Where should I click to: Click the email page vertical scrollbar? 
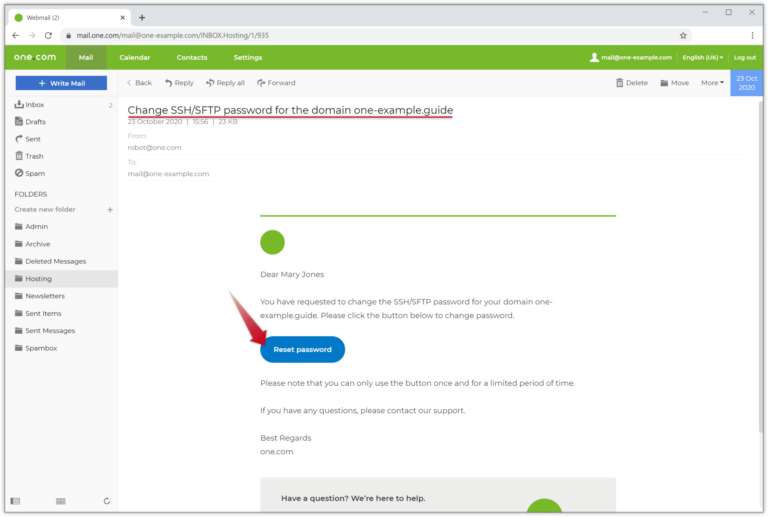761,267
